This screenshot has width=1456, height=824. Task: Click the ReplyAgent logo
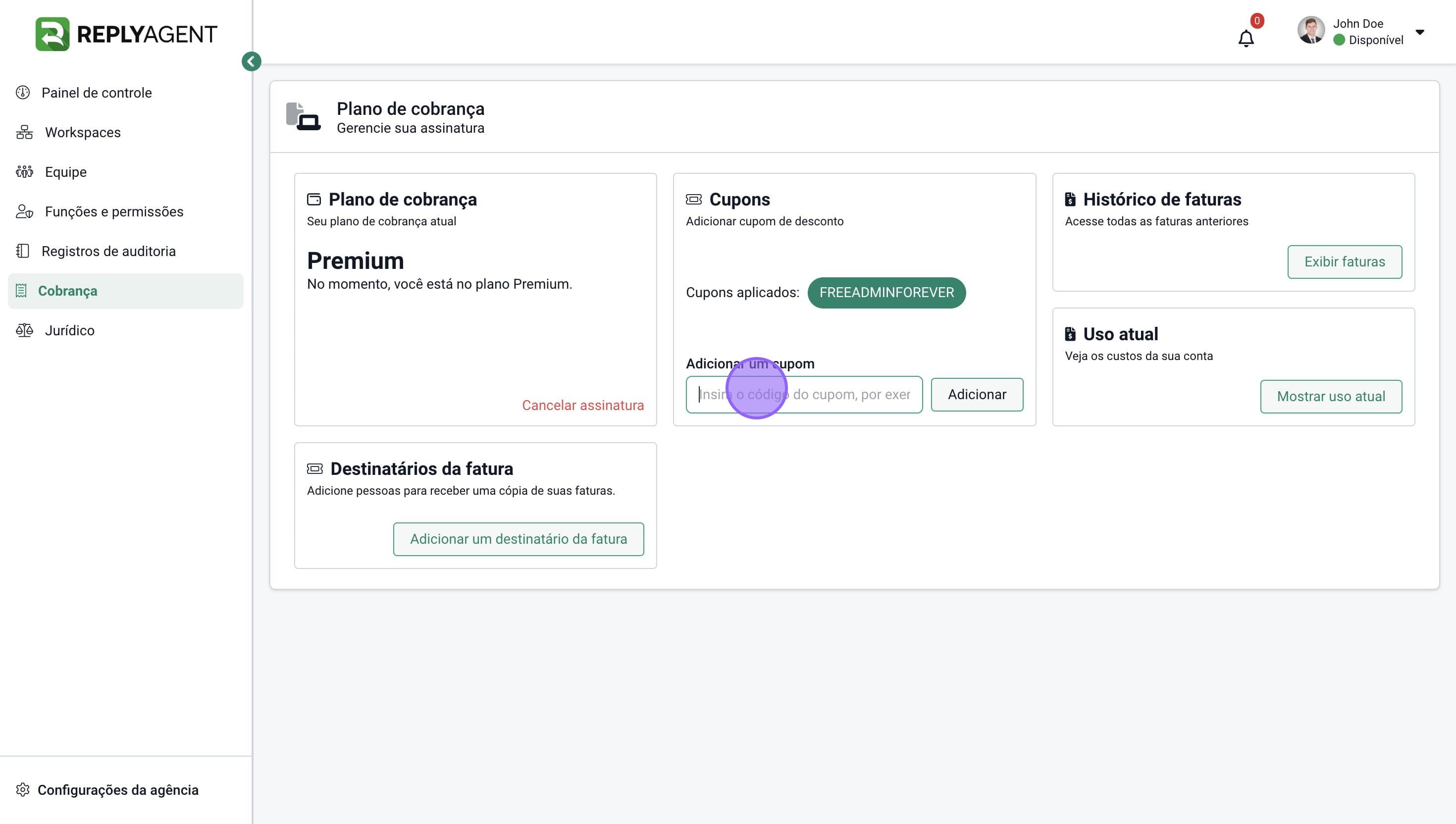pos(126,34)
